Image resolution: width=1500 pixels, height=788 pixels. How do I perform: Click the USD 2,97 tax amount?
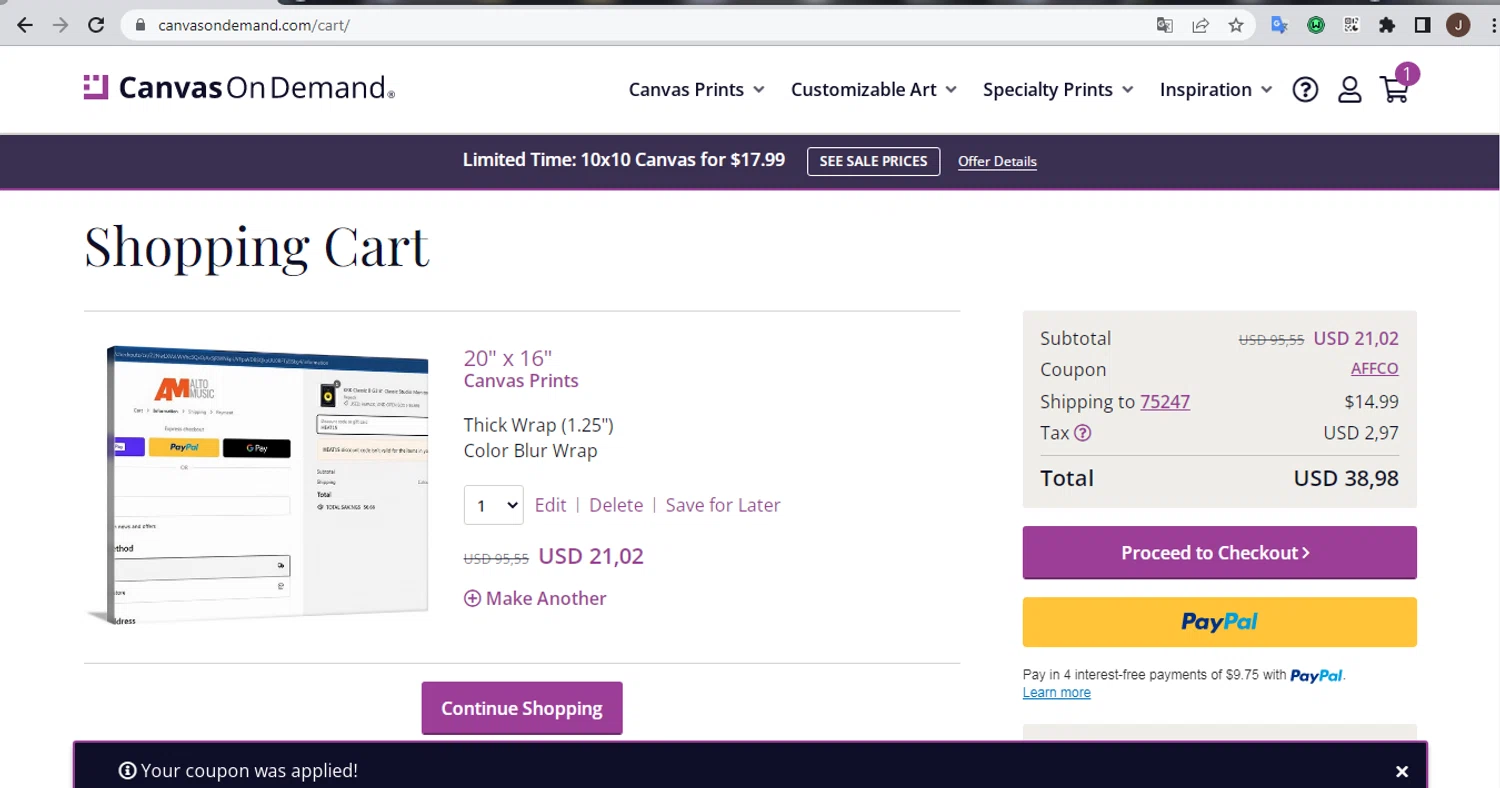point(1361,433)
